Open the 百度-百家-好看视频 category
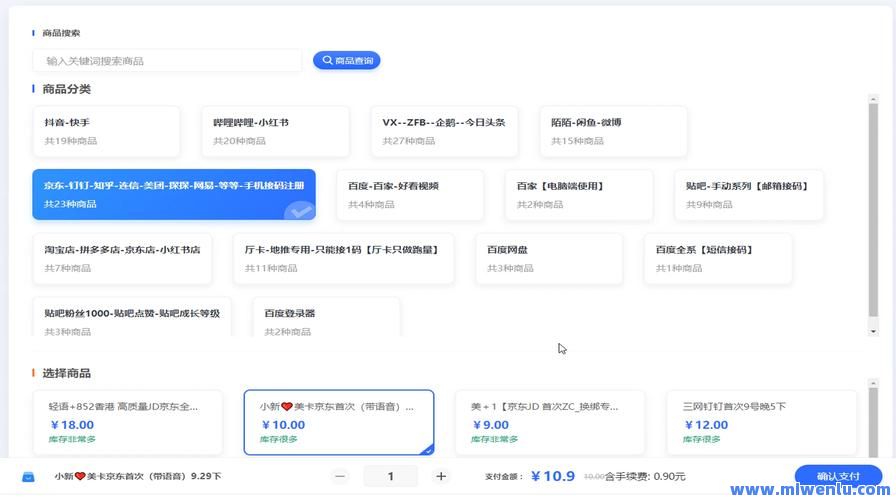896x500 pixels. (x=410, y=195)
